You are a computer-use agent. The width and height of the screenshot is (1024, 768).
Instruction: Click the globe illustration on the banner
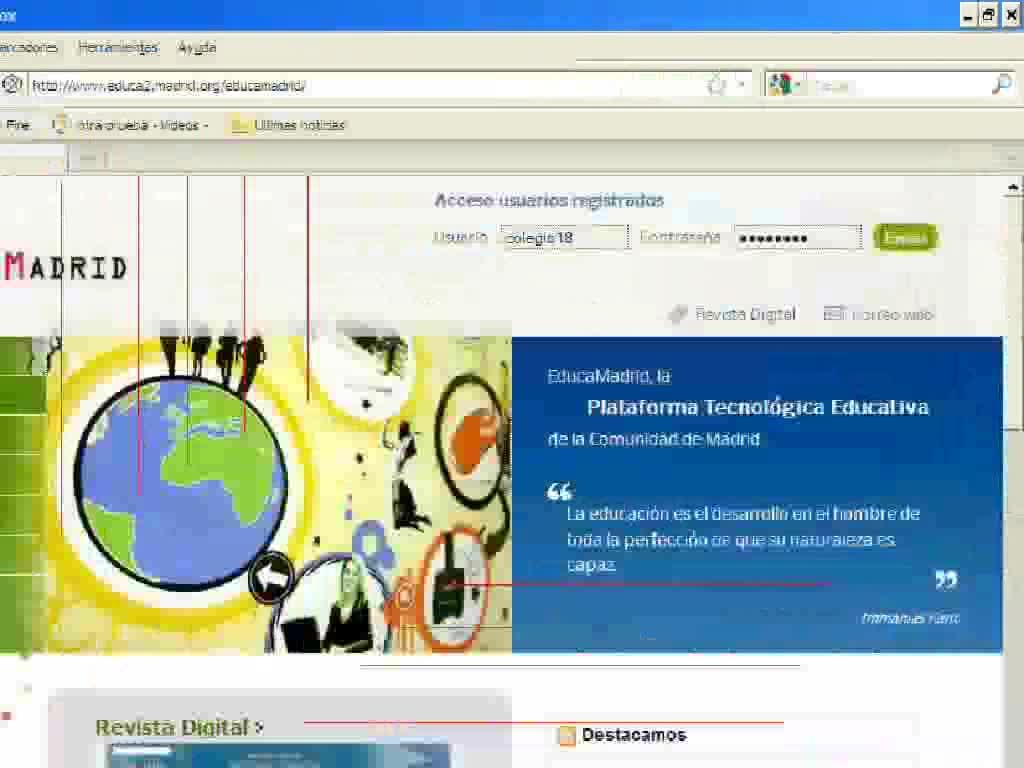pyautogui.click(x=181, y=483)
